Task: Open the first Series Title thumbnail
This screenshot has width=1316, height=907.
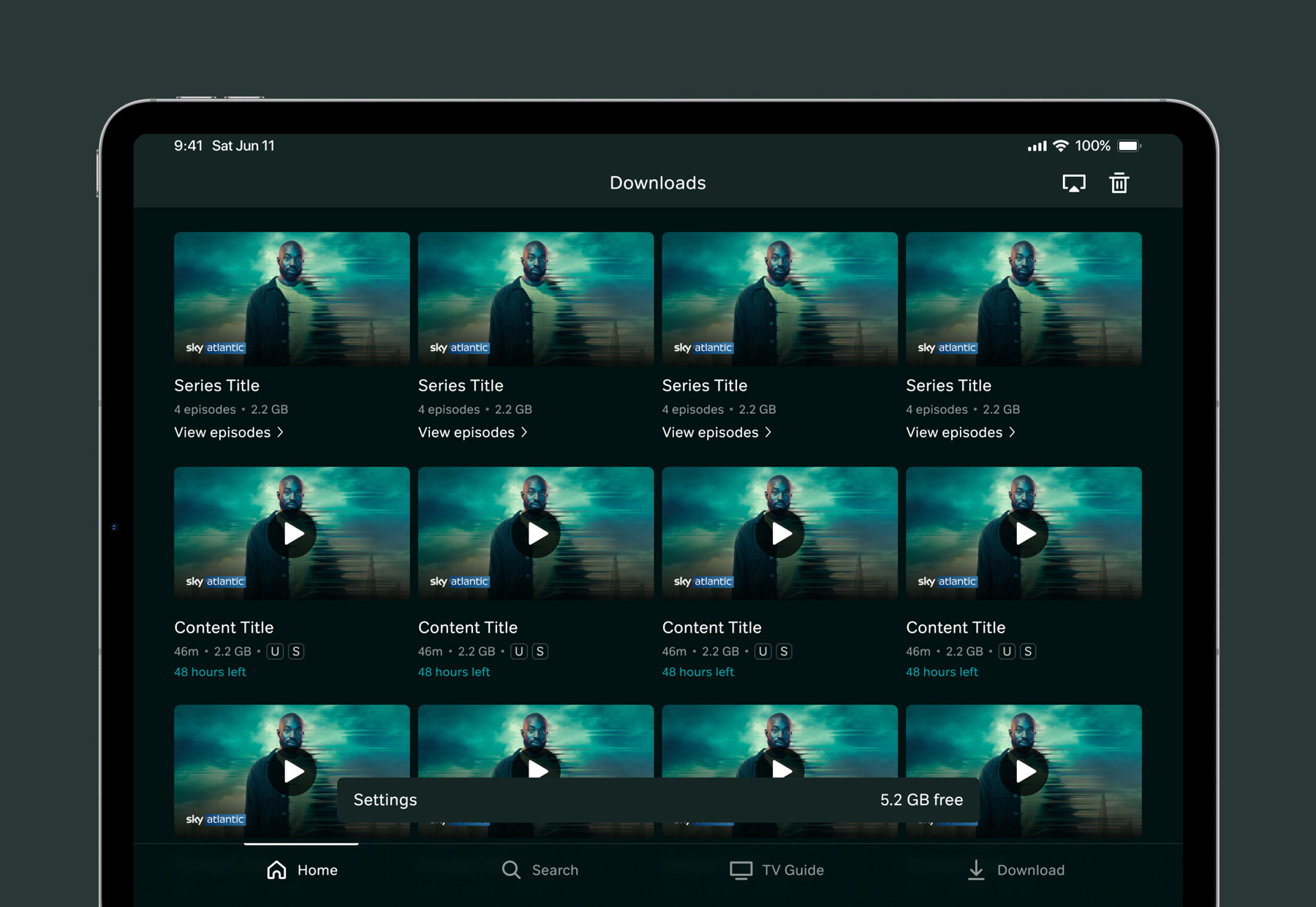Action: click(x=292, y=298)
